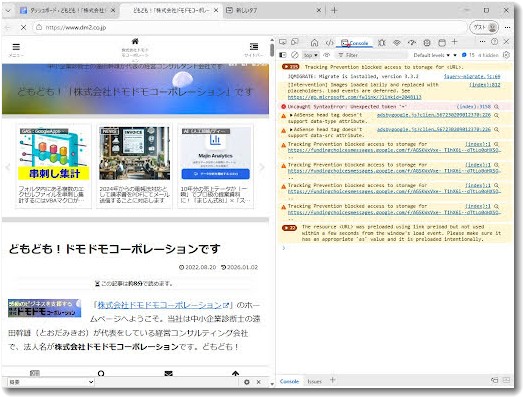The width and height of the screenshot is (523, 397).
Task: Click the header banner with site title
Action: click(x=135, y=89)
